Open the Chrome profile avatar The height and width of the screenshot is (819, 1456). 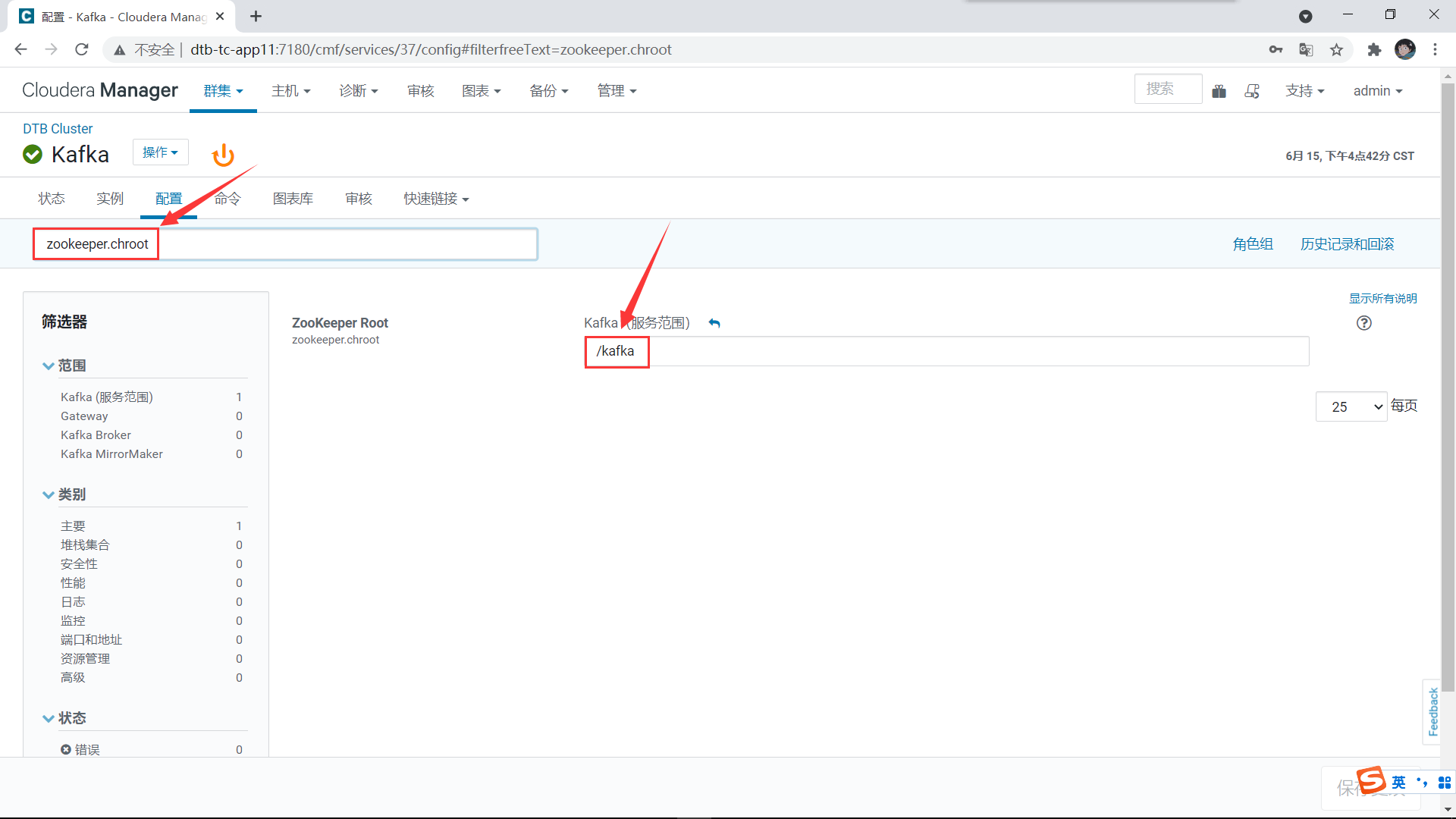point(1405,49)
